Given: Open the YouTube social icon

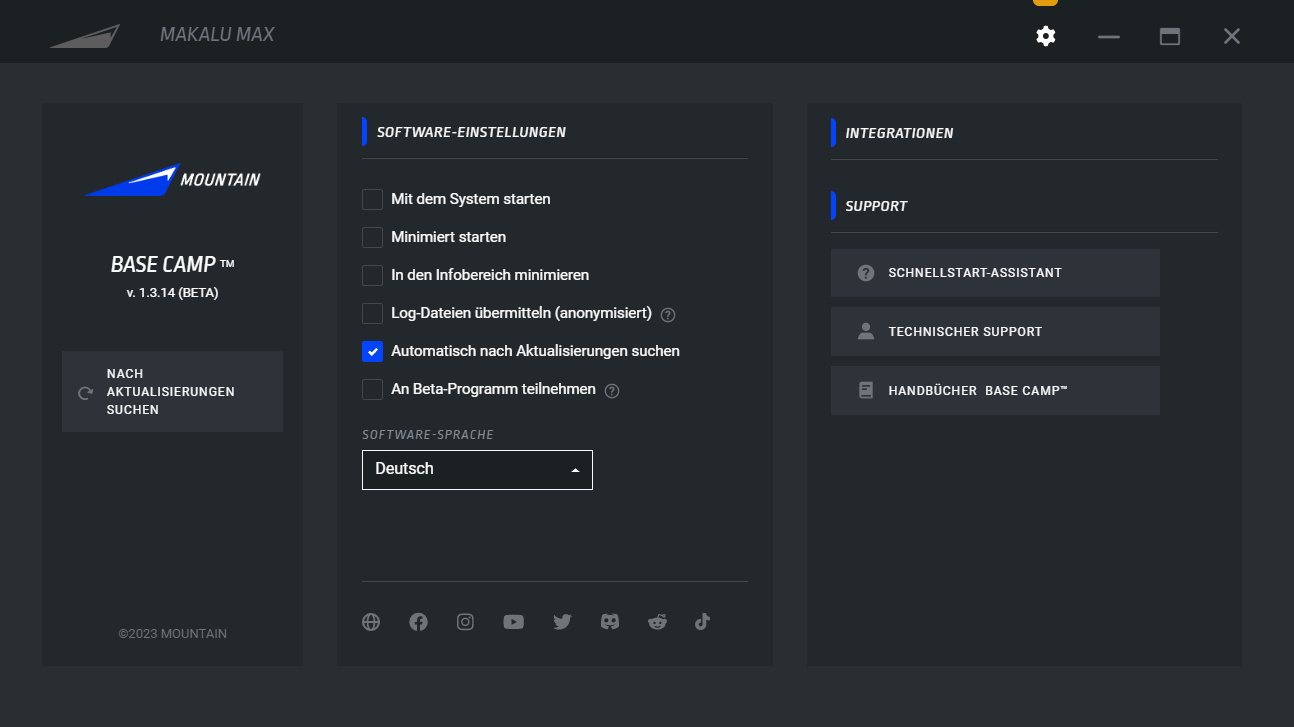Looking at the screenshot, I should (513, 622).
